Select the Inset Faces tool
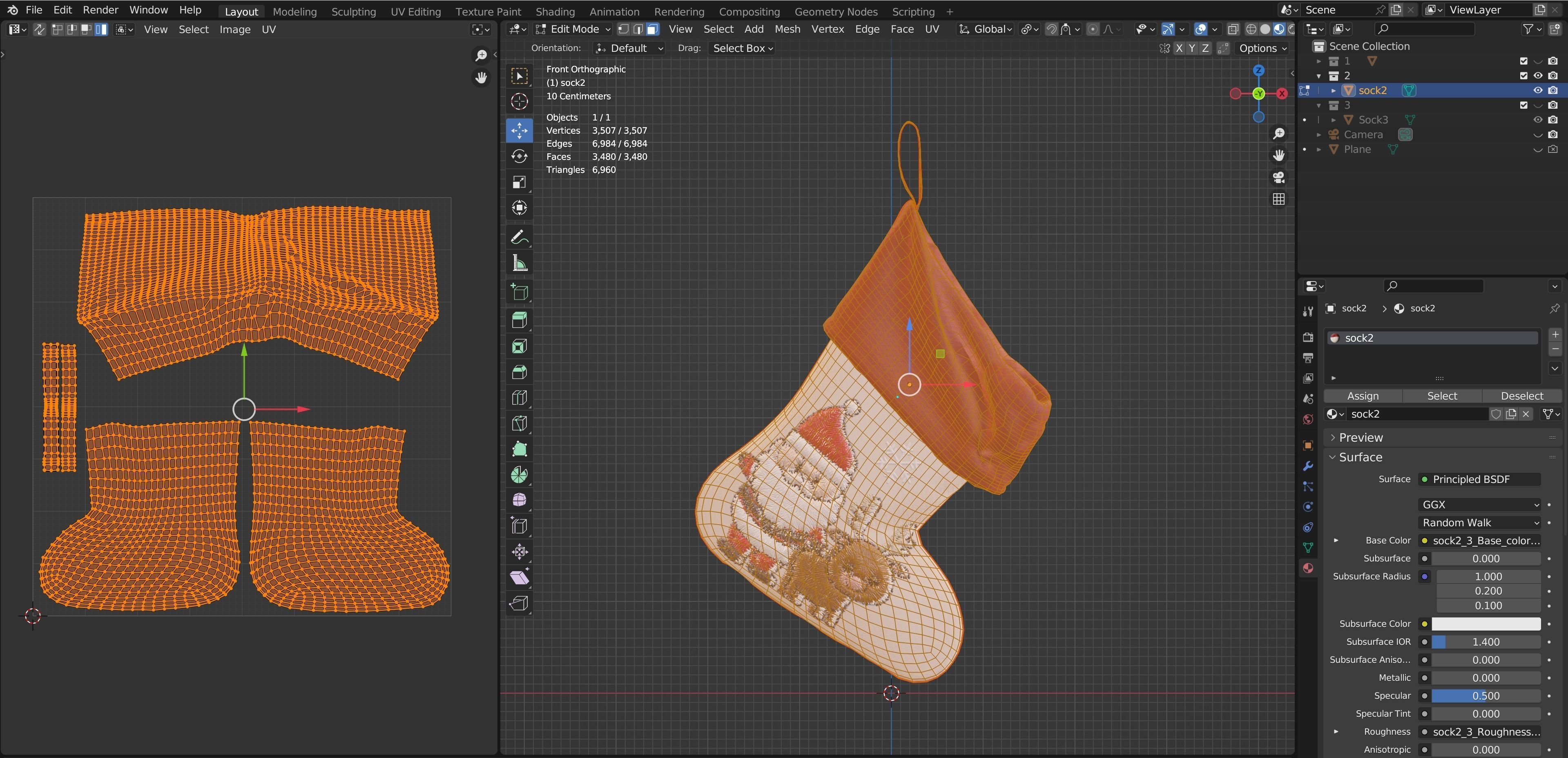 [x=519, y=347]
